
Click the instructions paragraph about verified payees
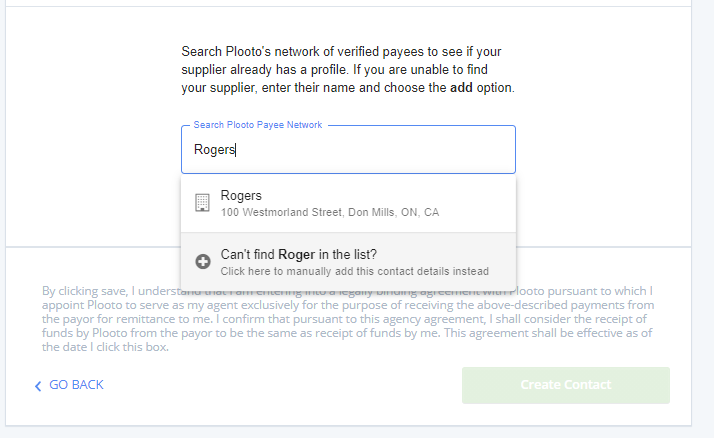tap(347, 69)
